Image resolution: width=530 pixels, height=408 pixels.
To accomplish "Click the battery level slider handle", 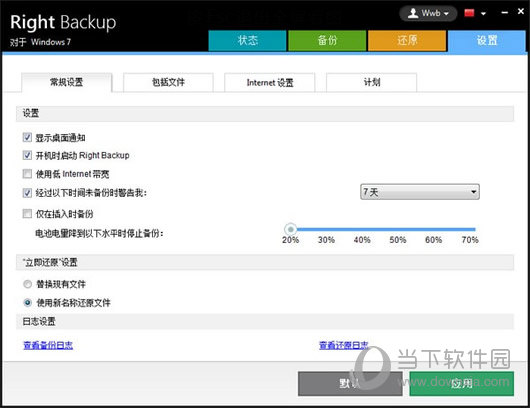I will click(x=290, y=229).
